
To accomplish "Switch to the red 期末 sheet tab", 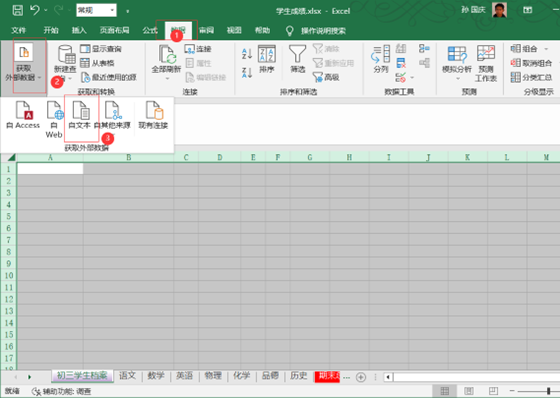I will tap(327, 376).
